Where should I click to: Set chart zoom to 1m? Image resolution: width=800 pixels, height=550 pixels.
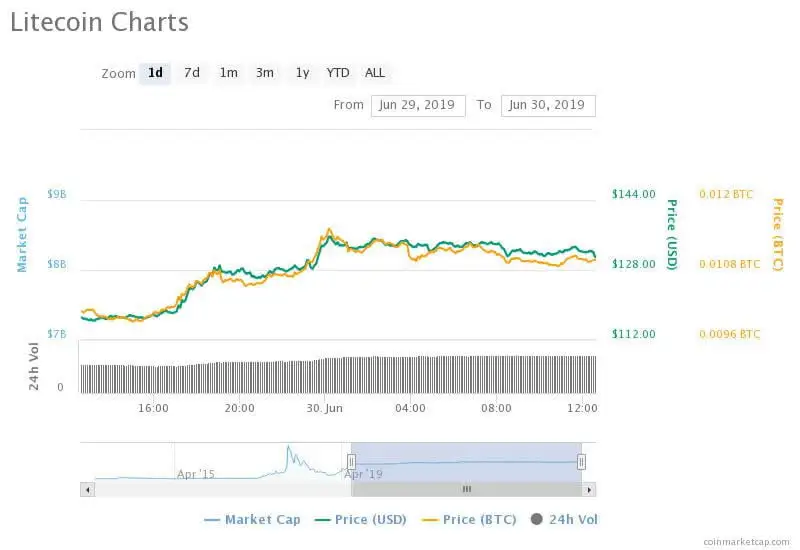pos(229,73)
